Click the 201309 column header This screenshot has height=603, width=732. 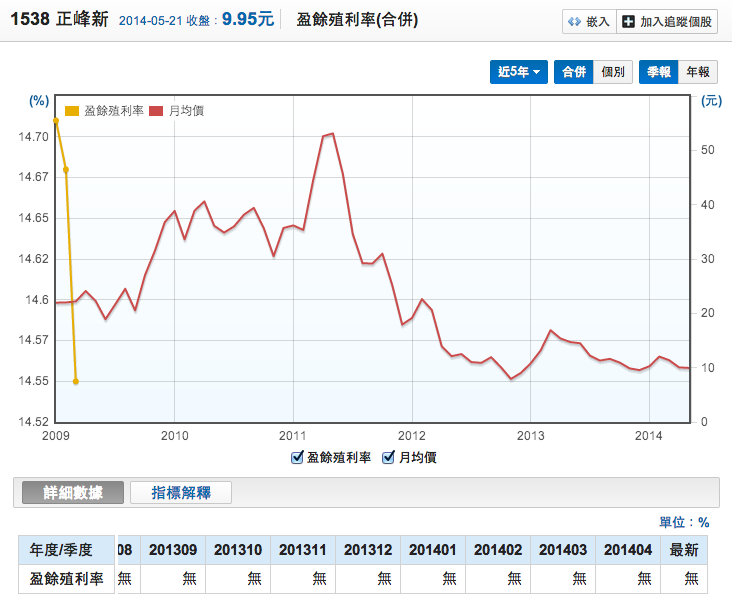173,550
